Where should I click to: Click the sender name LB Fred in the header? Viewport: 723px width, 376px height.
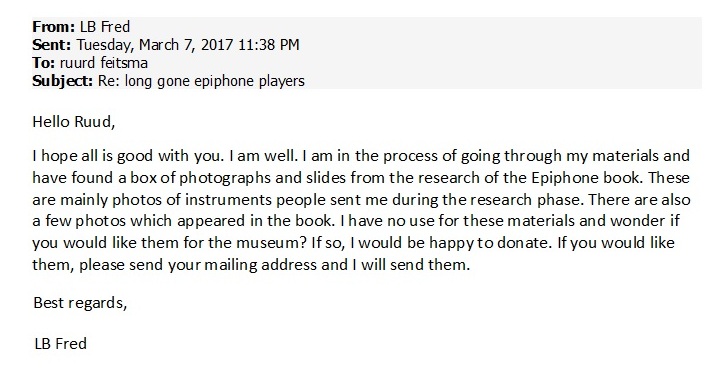tap(105, 27)
